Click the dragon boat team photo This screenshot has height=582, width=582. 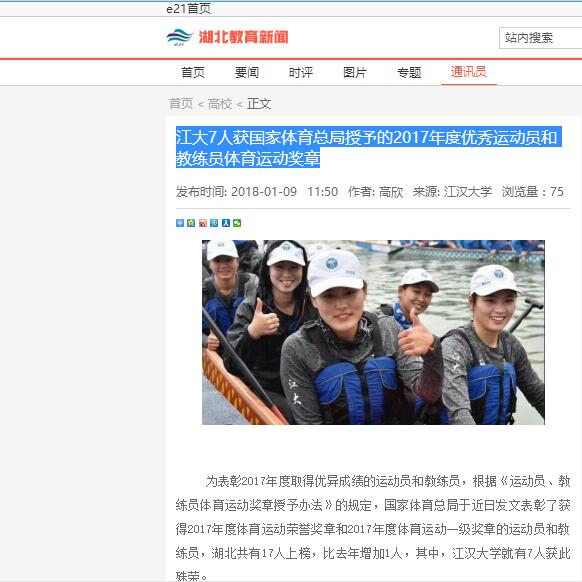373,332
